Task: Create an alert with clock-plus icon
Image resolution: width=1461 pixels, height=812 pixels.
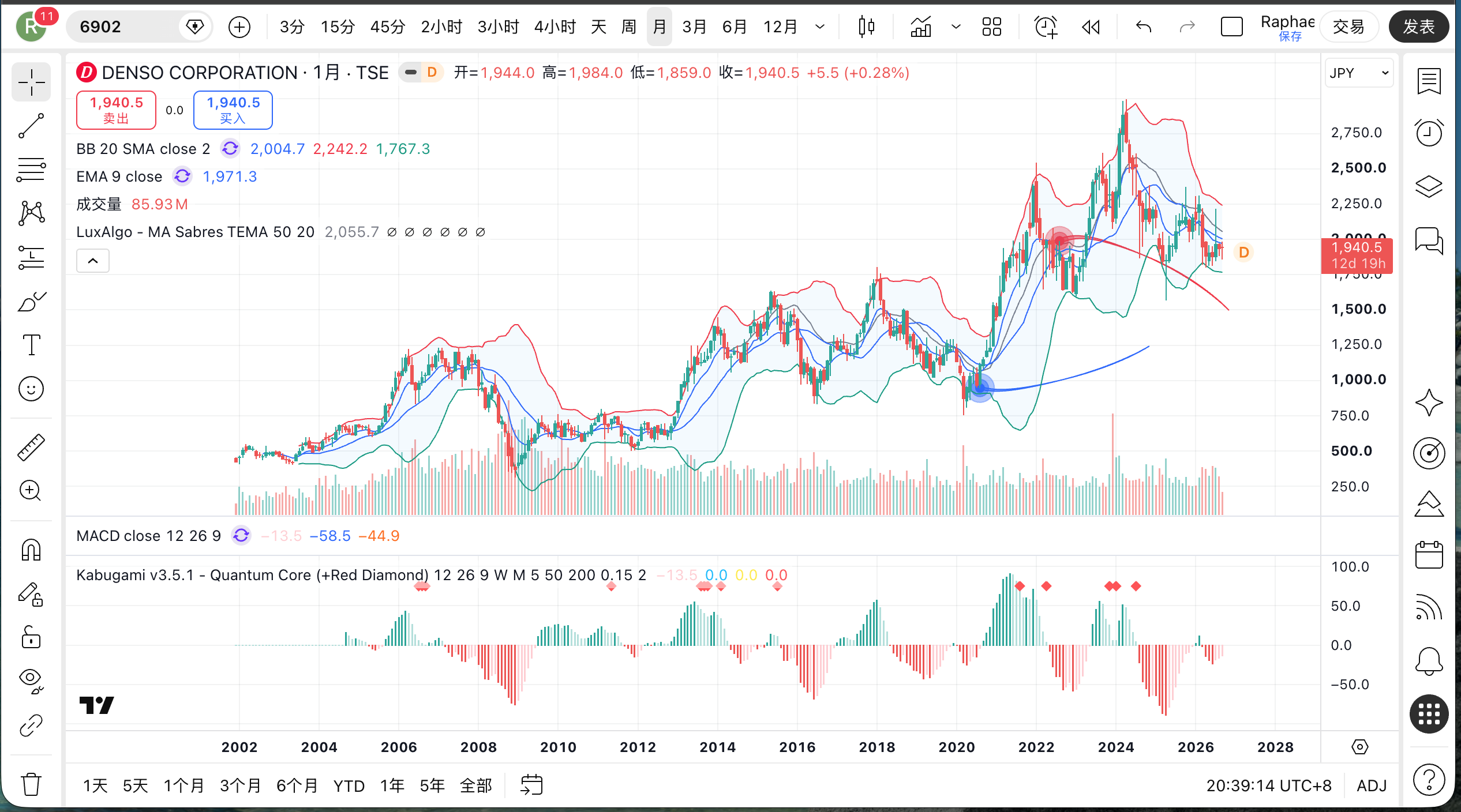Action: (x=1046, y=27)
